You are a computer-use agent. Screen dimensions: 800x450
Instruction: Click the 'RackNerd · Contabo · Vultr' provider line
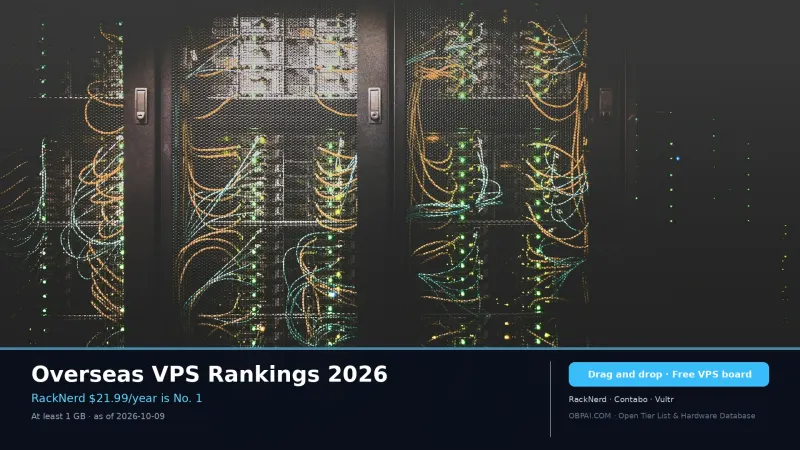click(621, 399)
